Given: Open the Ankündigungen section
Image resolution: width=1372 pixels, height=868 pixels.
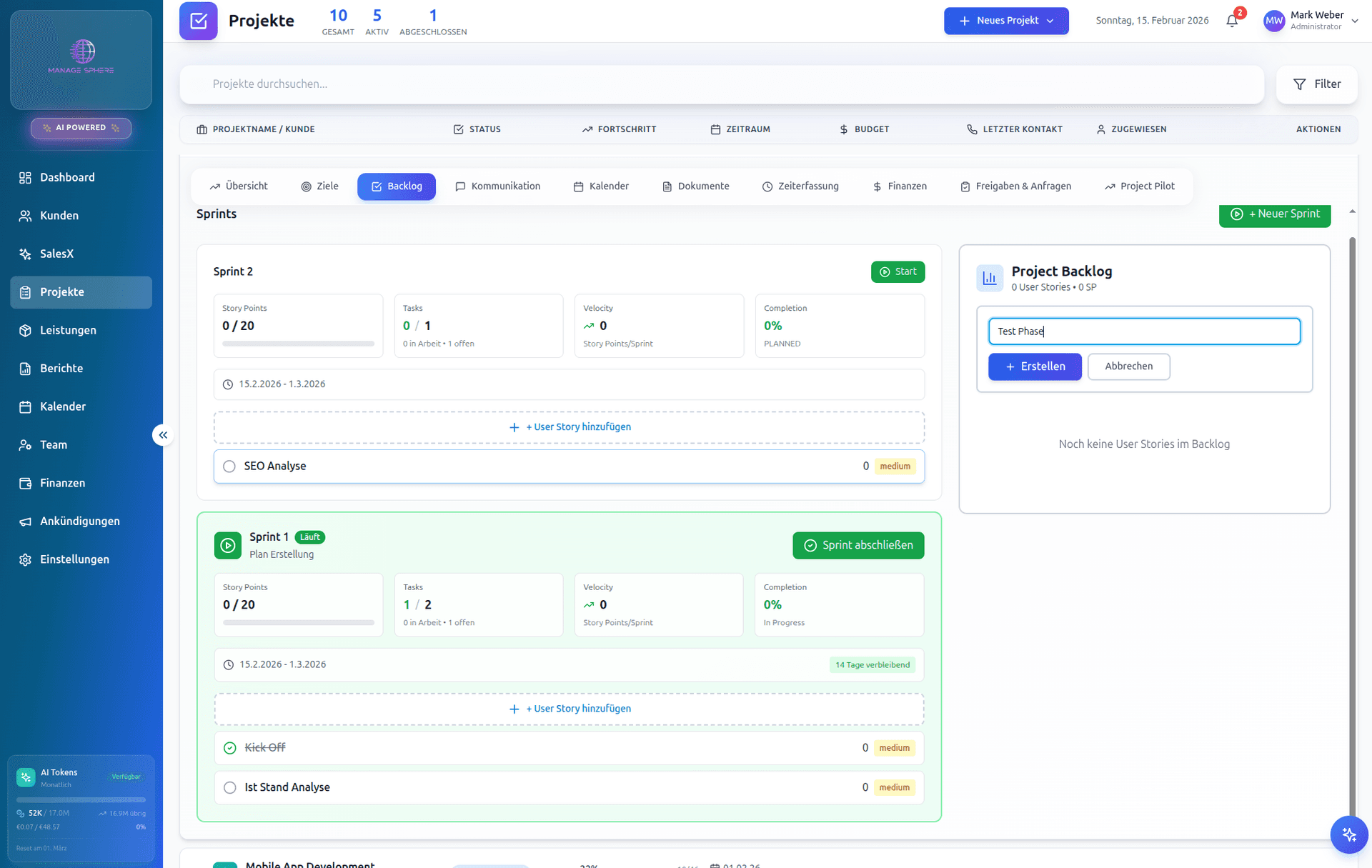Looking at the screenshot, I should click(79, 521).
